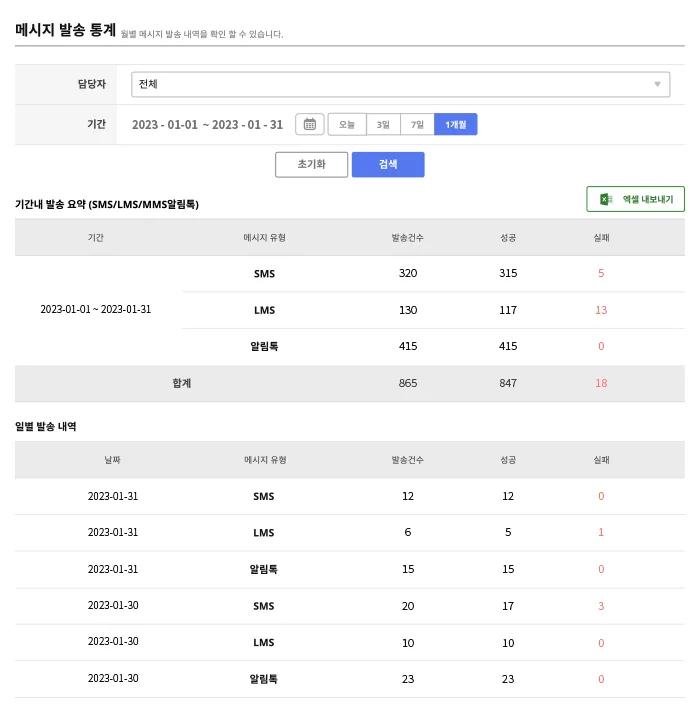
Task: Click the date range 2023-01-01 ~ 2023-01-31 field
Action: tap(208, 125)
